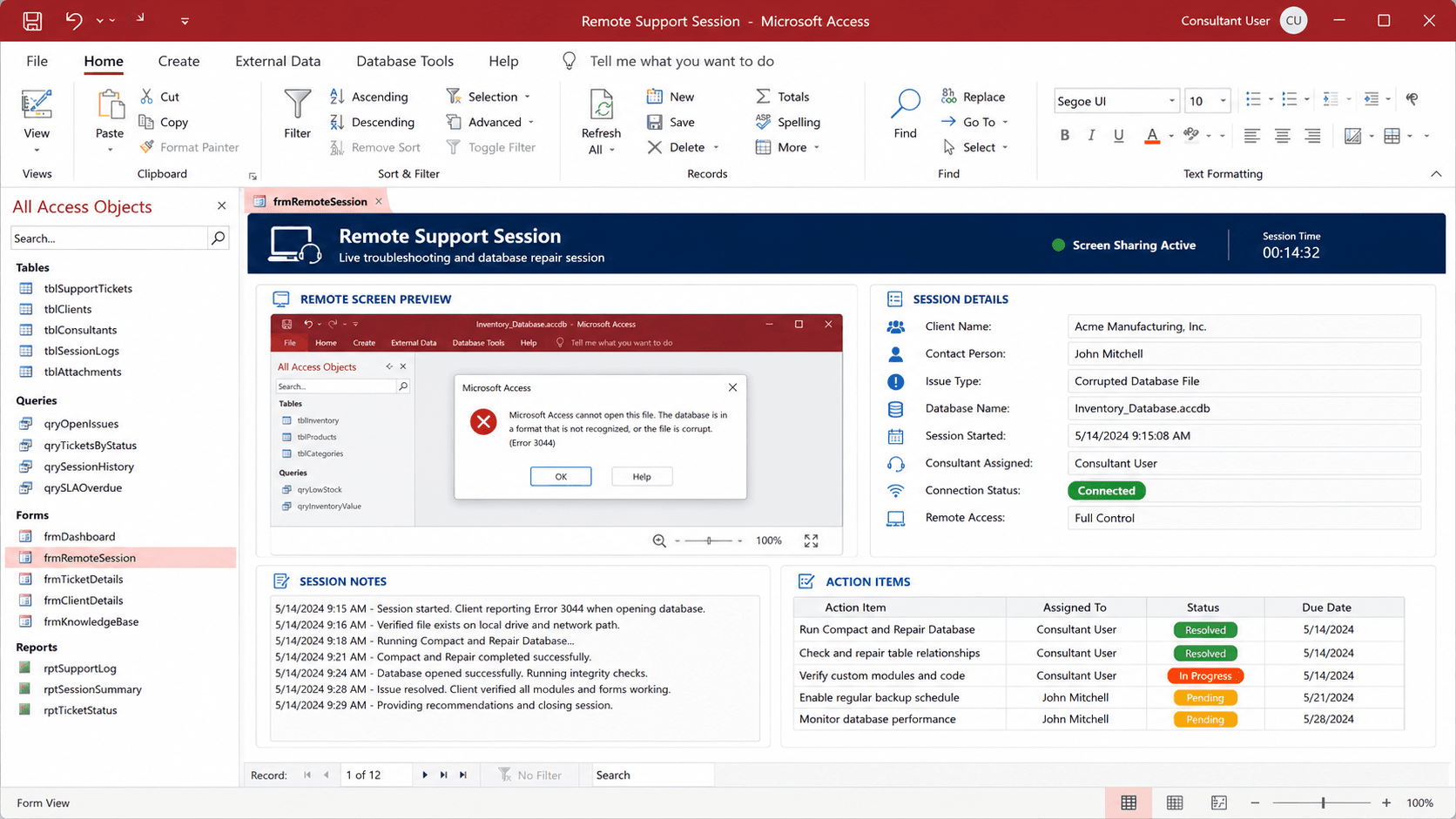1456x819 pixels.
Task: Open tblSupportTickets in navigation pane
Action: click(88, 288)
